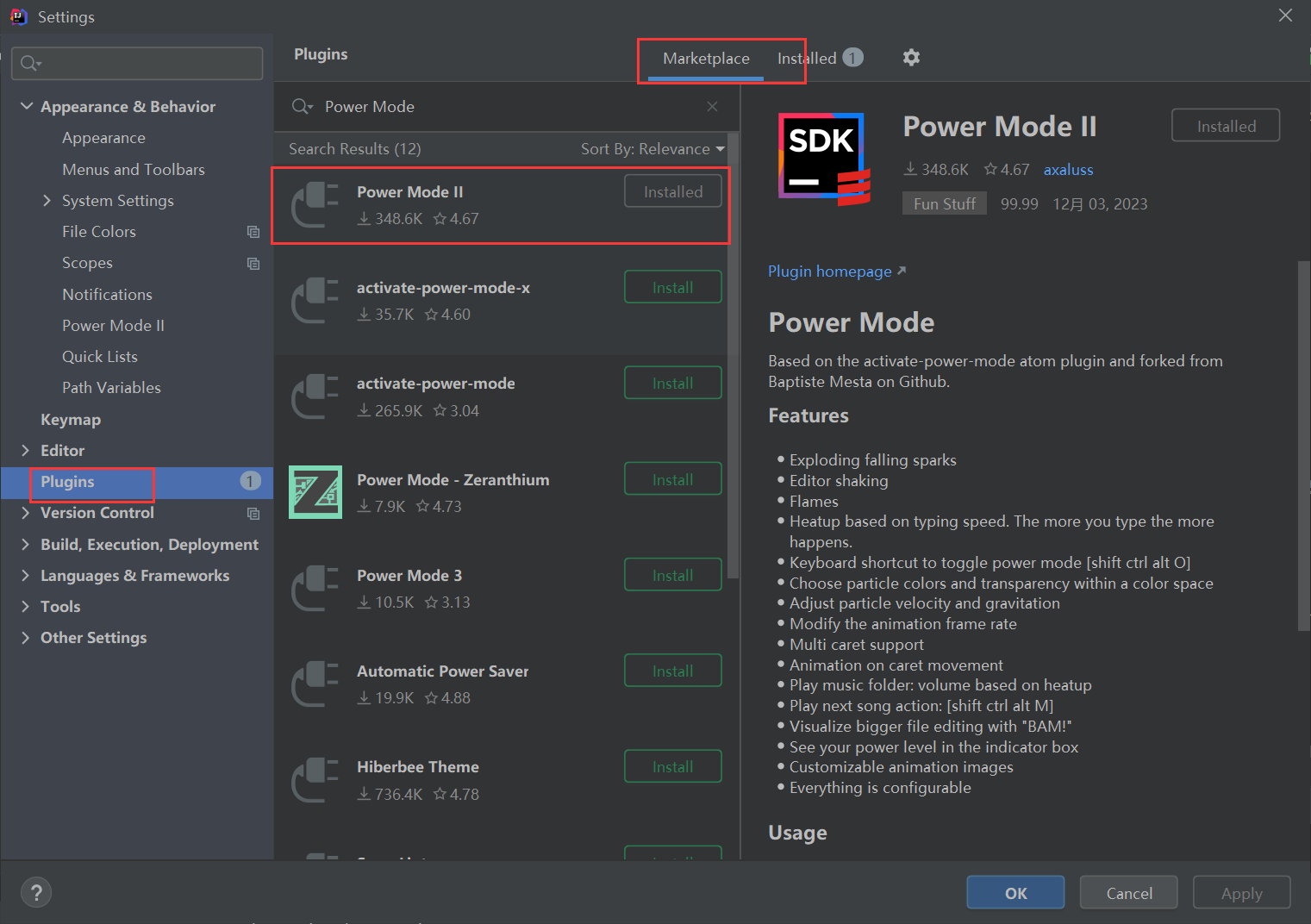This screenshot has height=924, width=1311.
Task: Switch to the Installed plugins tab
Action: [x=807, y=58]
